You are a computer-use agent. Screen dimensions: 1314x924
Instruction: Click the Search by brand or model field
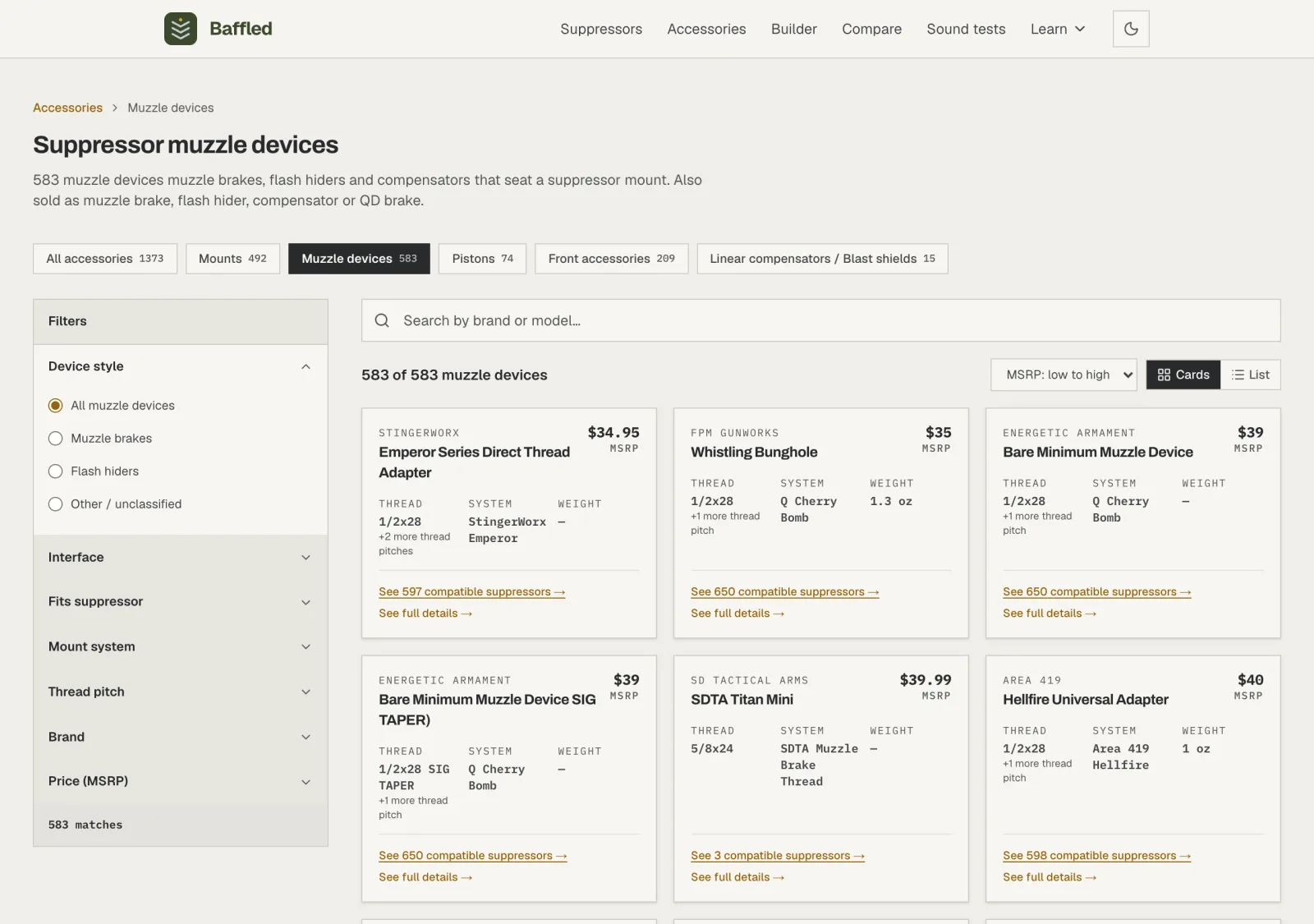coord(821,320)
